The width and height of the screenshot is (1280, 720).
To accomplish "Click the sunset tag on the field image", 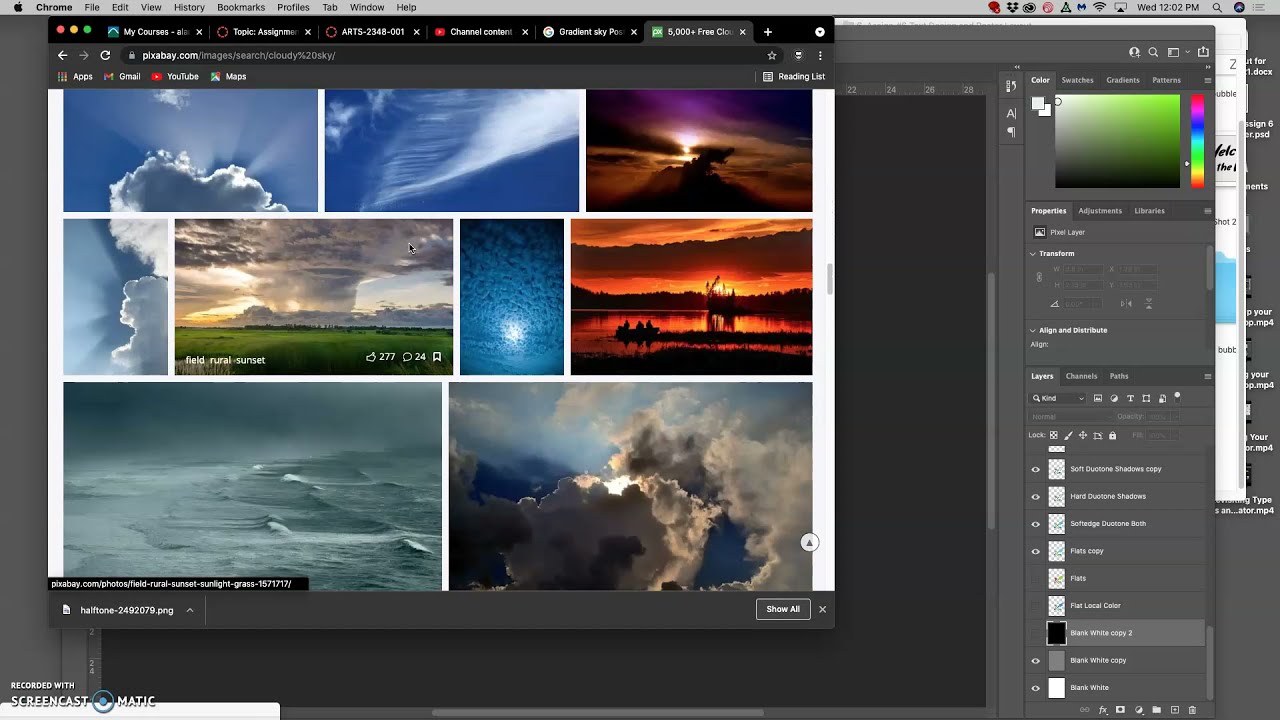I will coord(251,360).
